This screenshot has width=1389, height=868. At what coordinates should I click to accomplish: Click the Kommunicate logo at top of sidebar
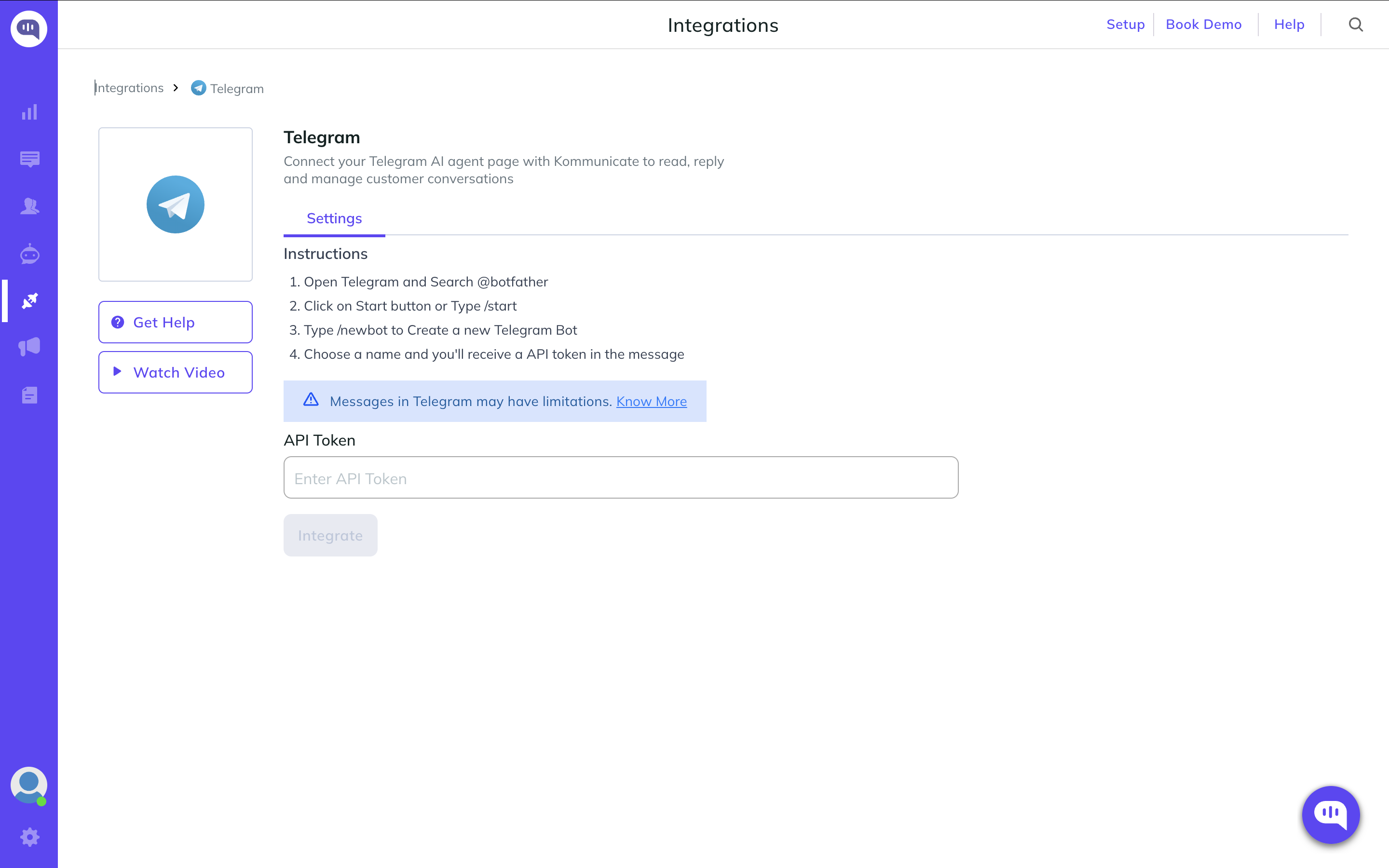(29, 29)
